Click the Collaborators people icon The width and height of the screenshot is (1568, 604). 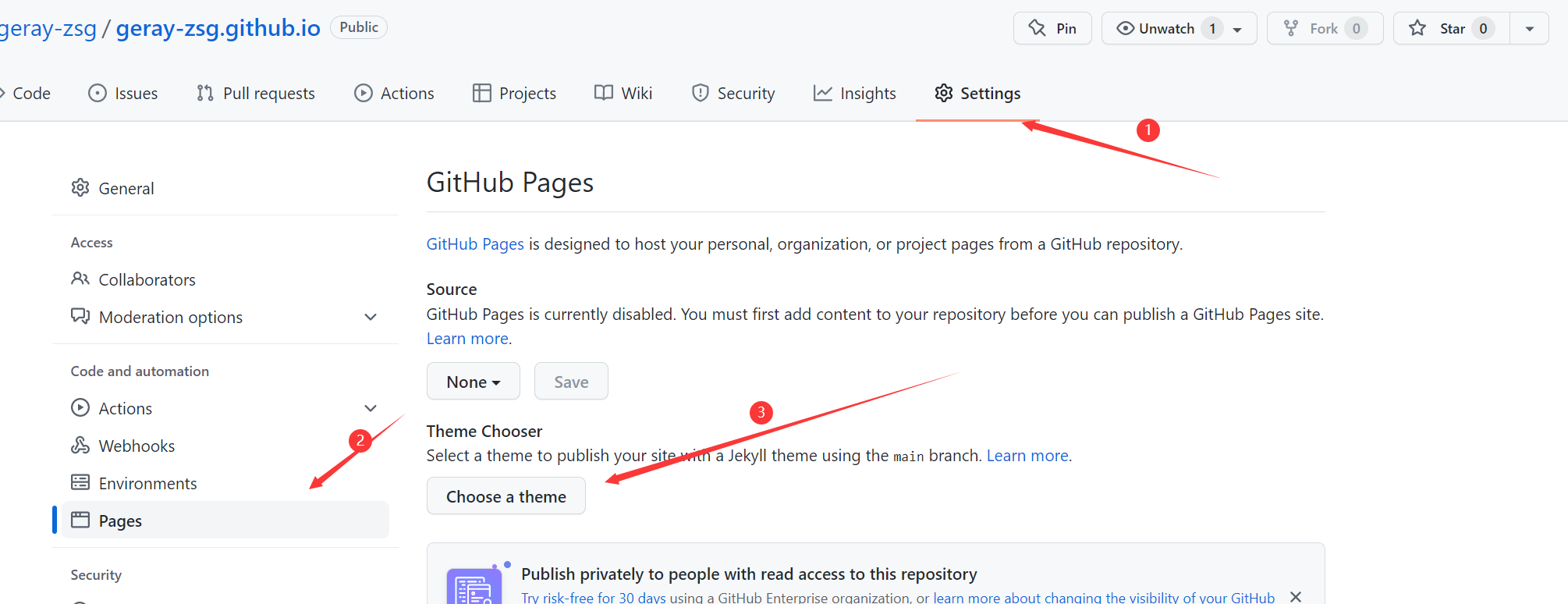point(80,279)
